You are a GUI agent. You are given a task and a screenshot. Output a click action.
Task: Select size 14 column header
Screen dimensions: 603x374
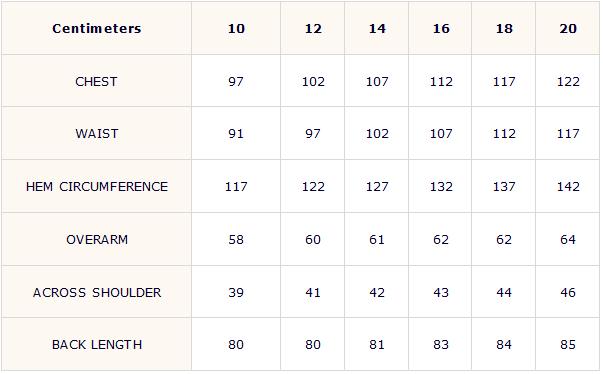click(x=377, y=28)
